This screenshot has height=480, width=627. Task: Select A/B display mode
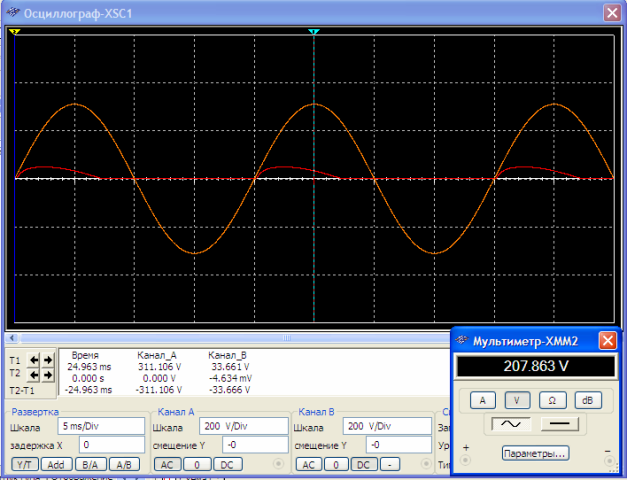coord(124,464)
